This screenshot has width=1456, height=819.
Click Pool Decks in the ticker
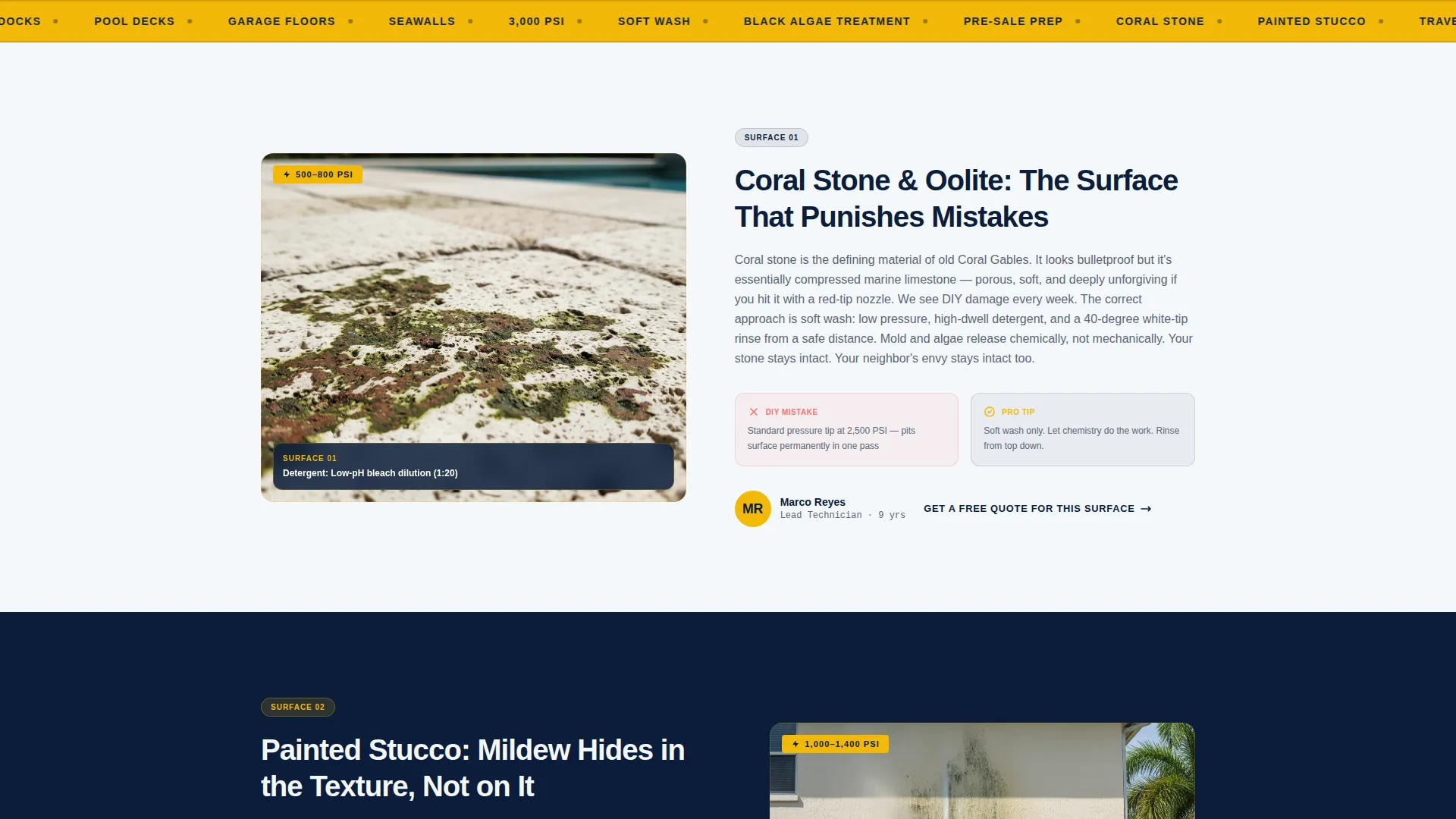click(134, 21)
